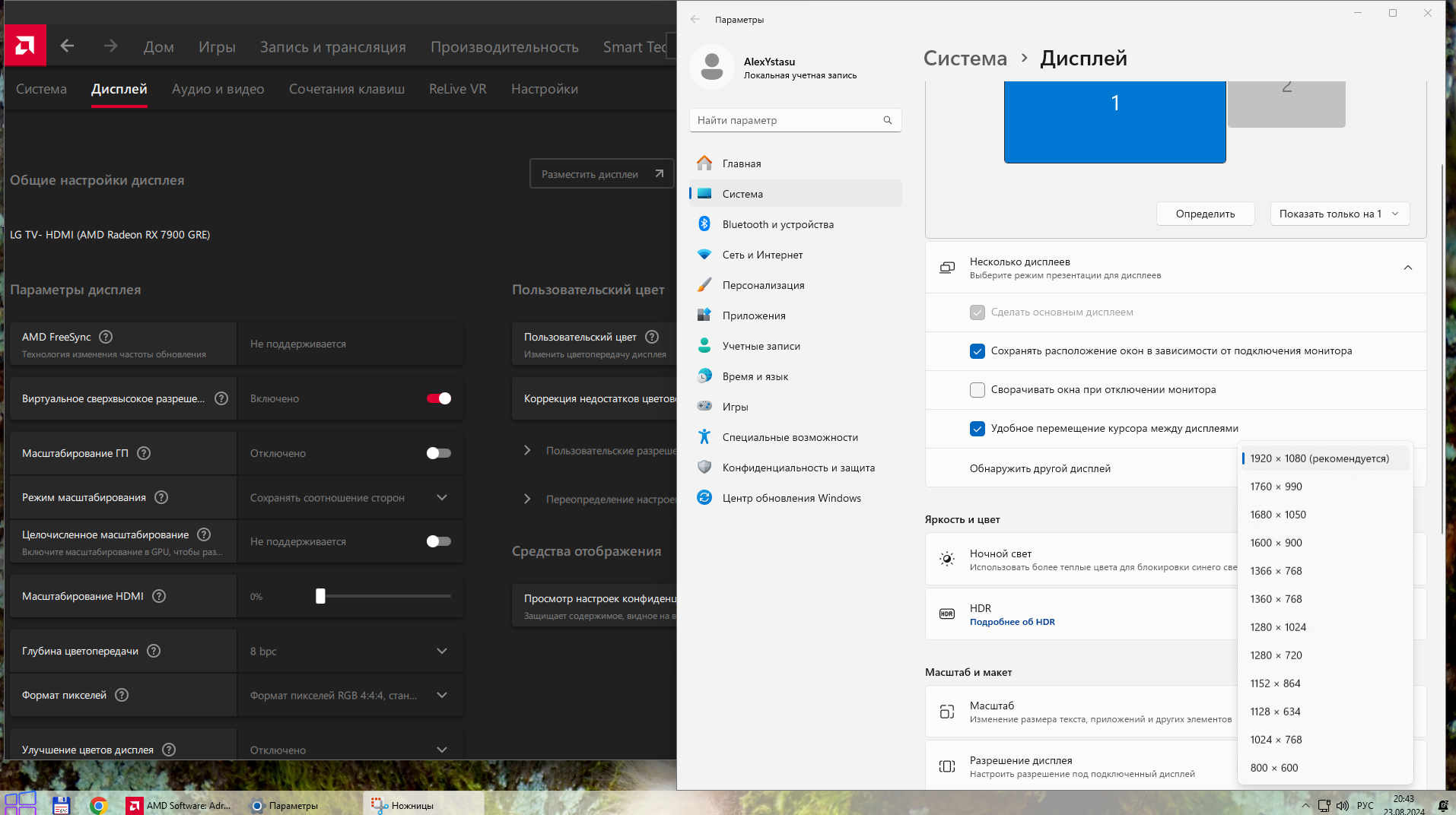Screen dimensions: 1456x815
Task: Expand Переопределение настроек section
Action: pos(527,499)
